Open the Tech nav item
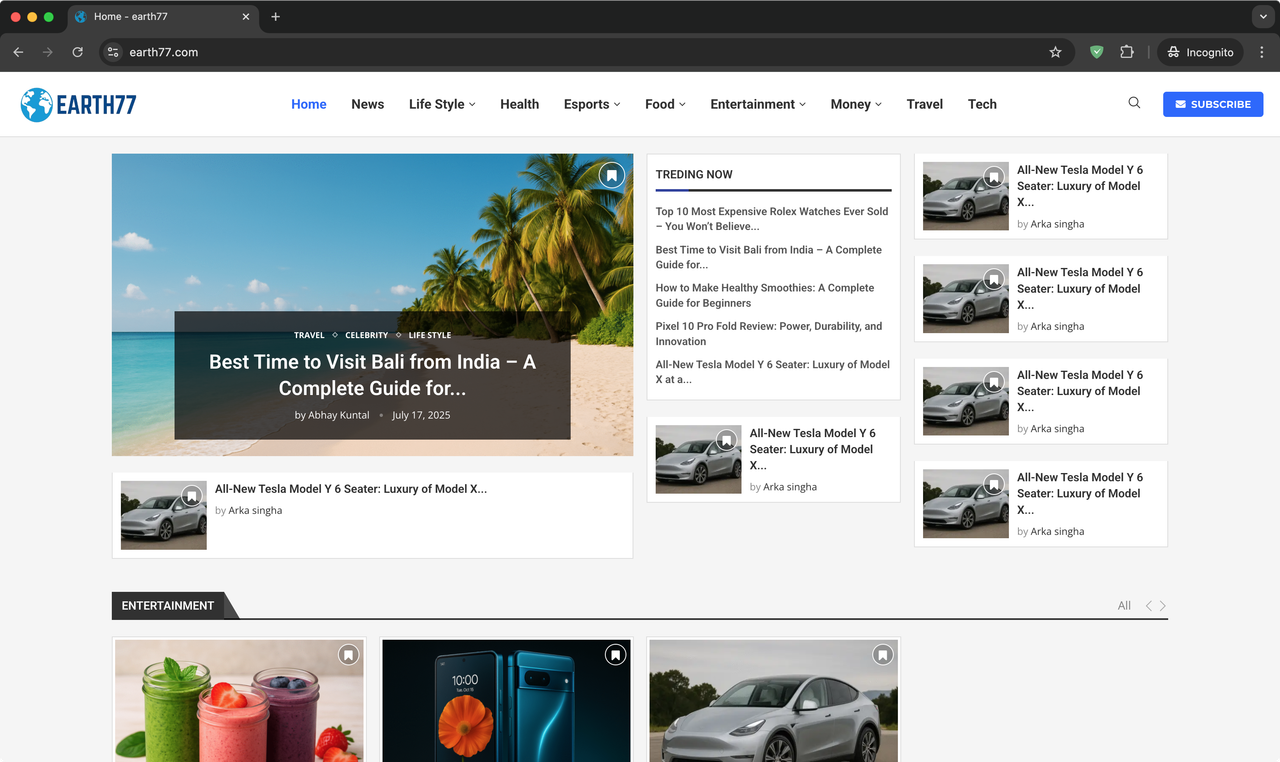The image size is (1280, 762). click(982, 104)
